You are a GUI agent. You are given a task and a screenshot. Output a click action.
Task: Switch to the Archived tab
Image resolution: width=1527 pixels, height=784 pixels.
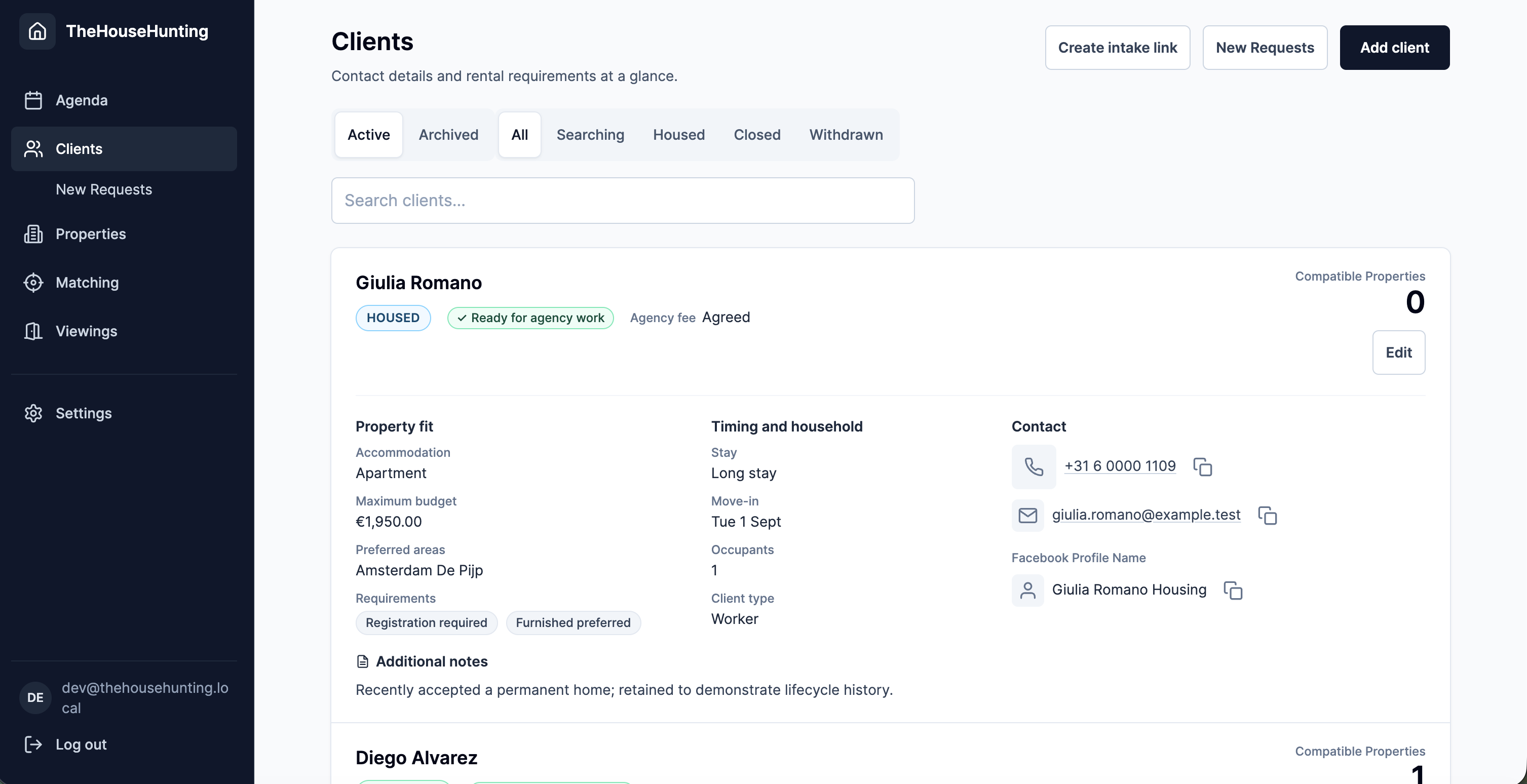tap(449, 135)
